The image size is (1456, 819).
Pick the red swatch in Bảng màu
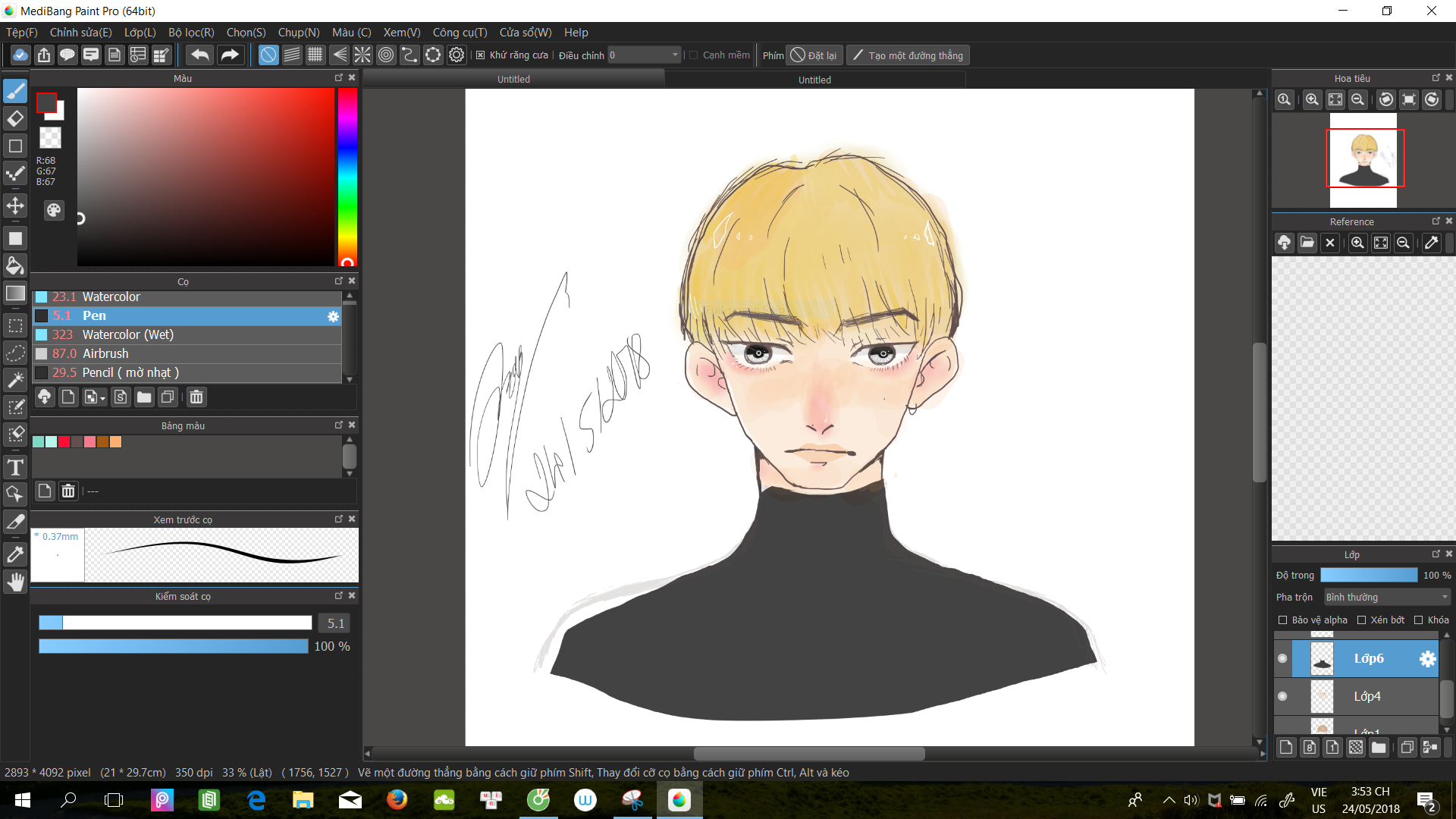64,442
